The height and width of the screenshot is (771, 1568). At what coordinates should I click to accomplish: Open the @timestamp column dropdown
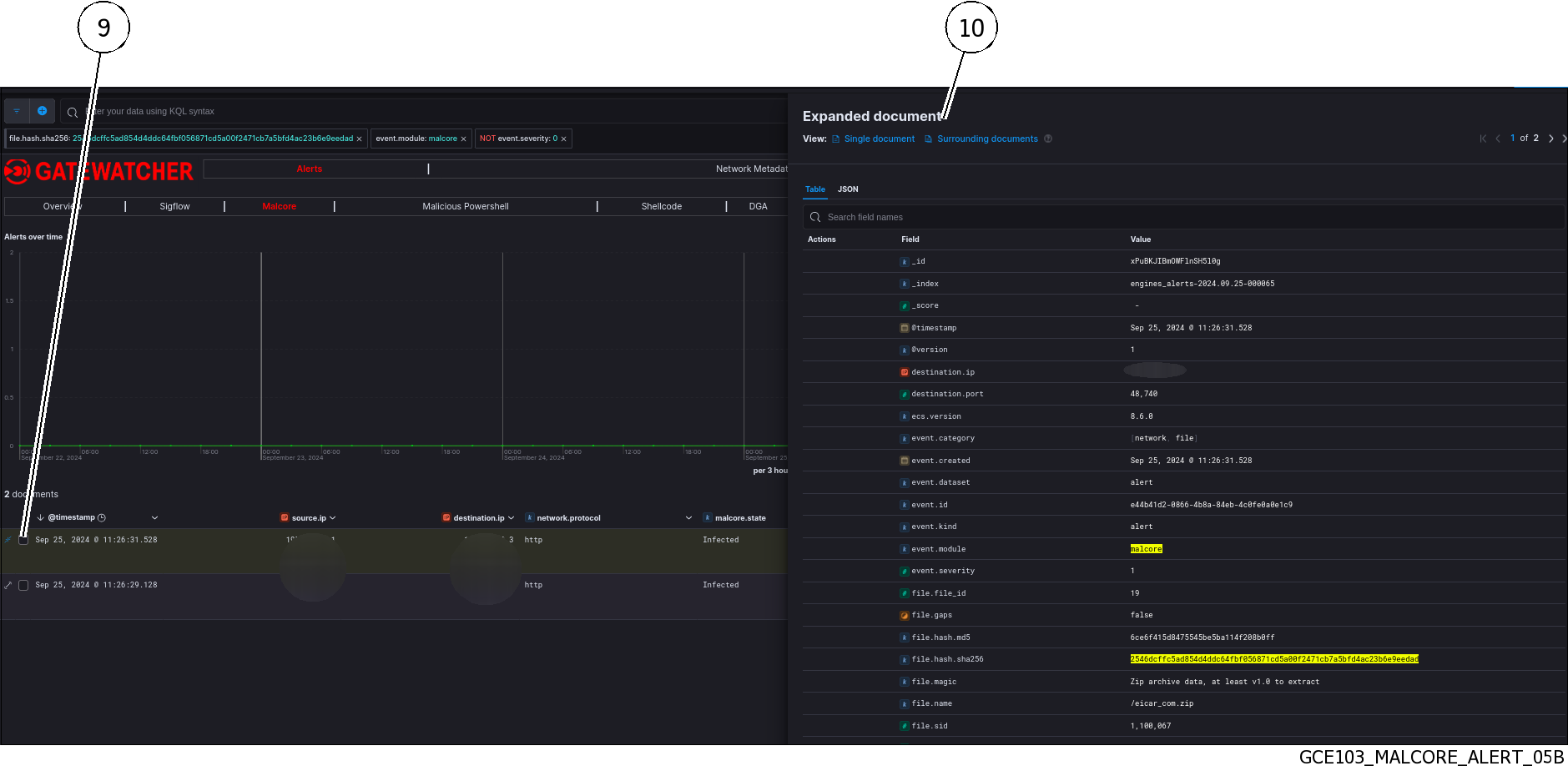[x=154, y=517]
